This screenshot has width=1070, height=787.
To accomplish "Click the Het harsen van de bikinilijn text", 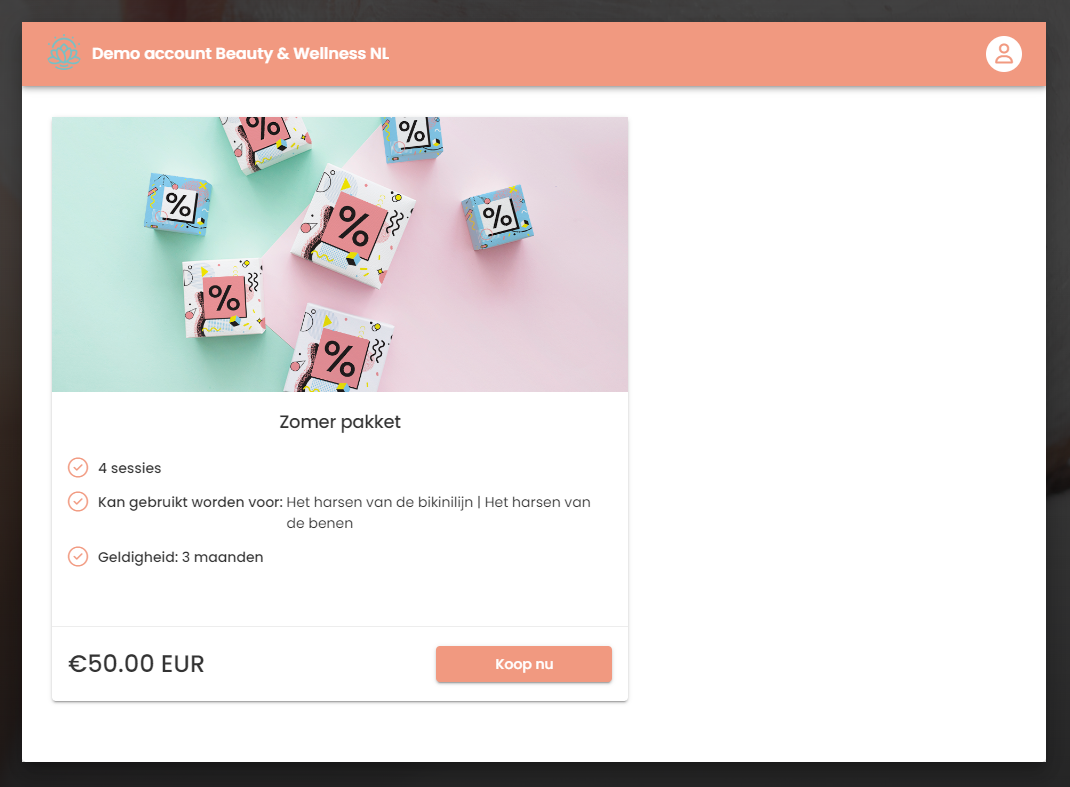I will tap(379, 502).
